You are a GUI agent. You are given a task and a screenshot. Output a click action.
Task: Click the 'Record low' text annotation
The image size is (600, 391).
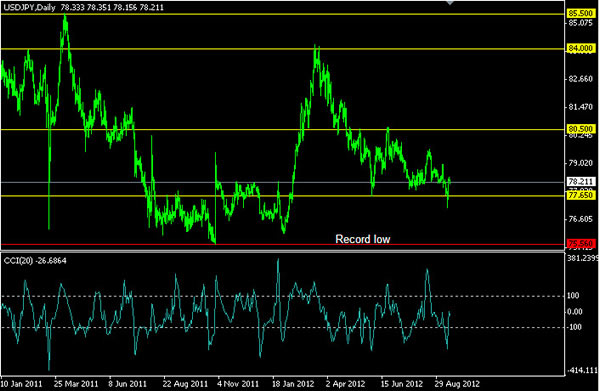(x=363, y=239)
